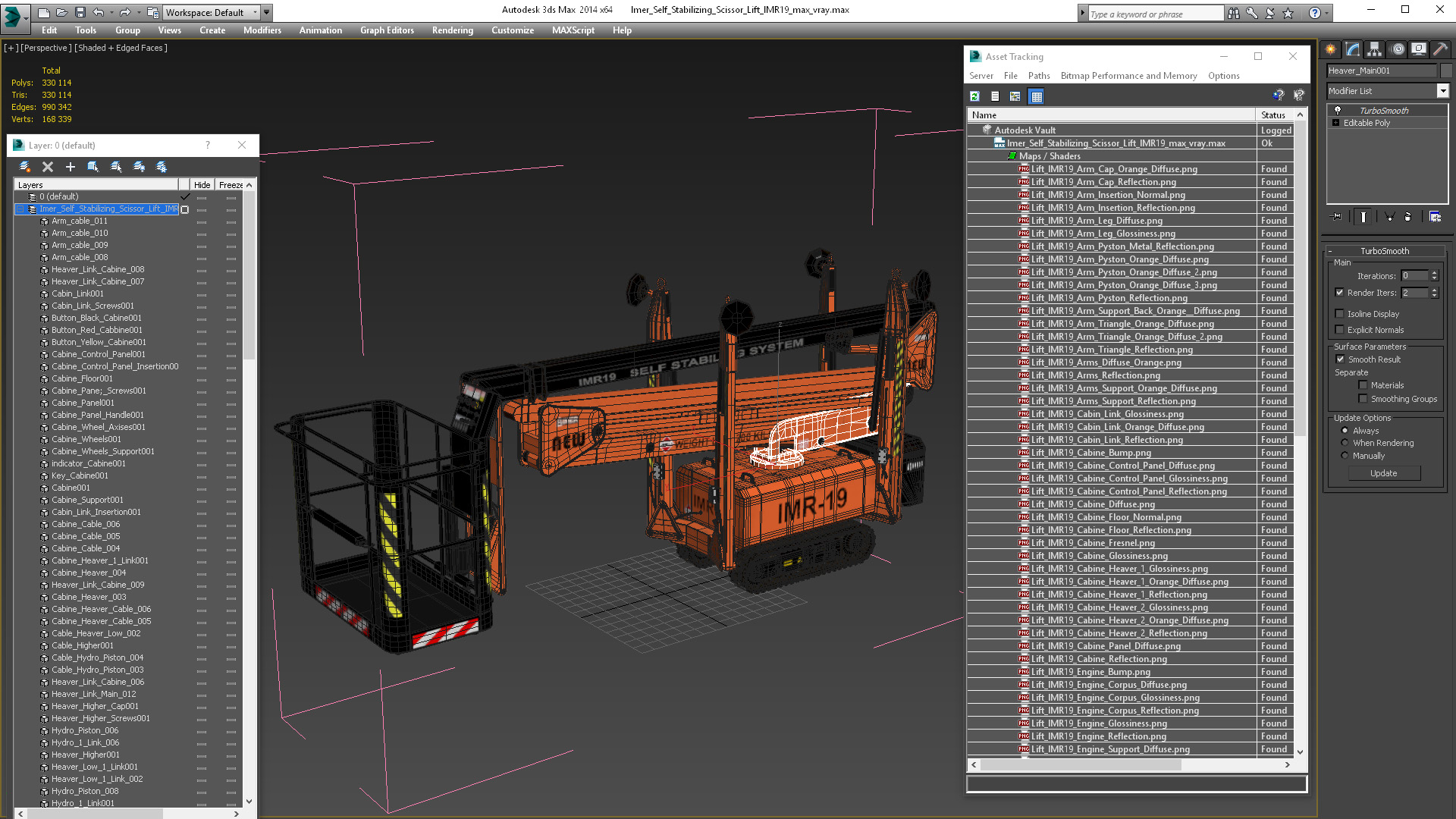Open the Modifier List dropdown

(x=1442, y=91)
